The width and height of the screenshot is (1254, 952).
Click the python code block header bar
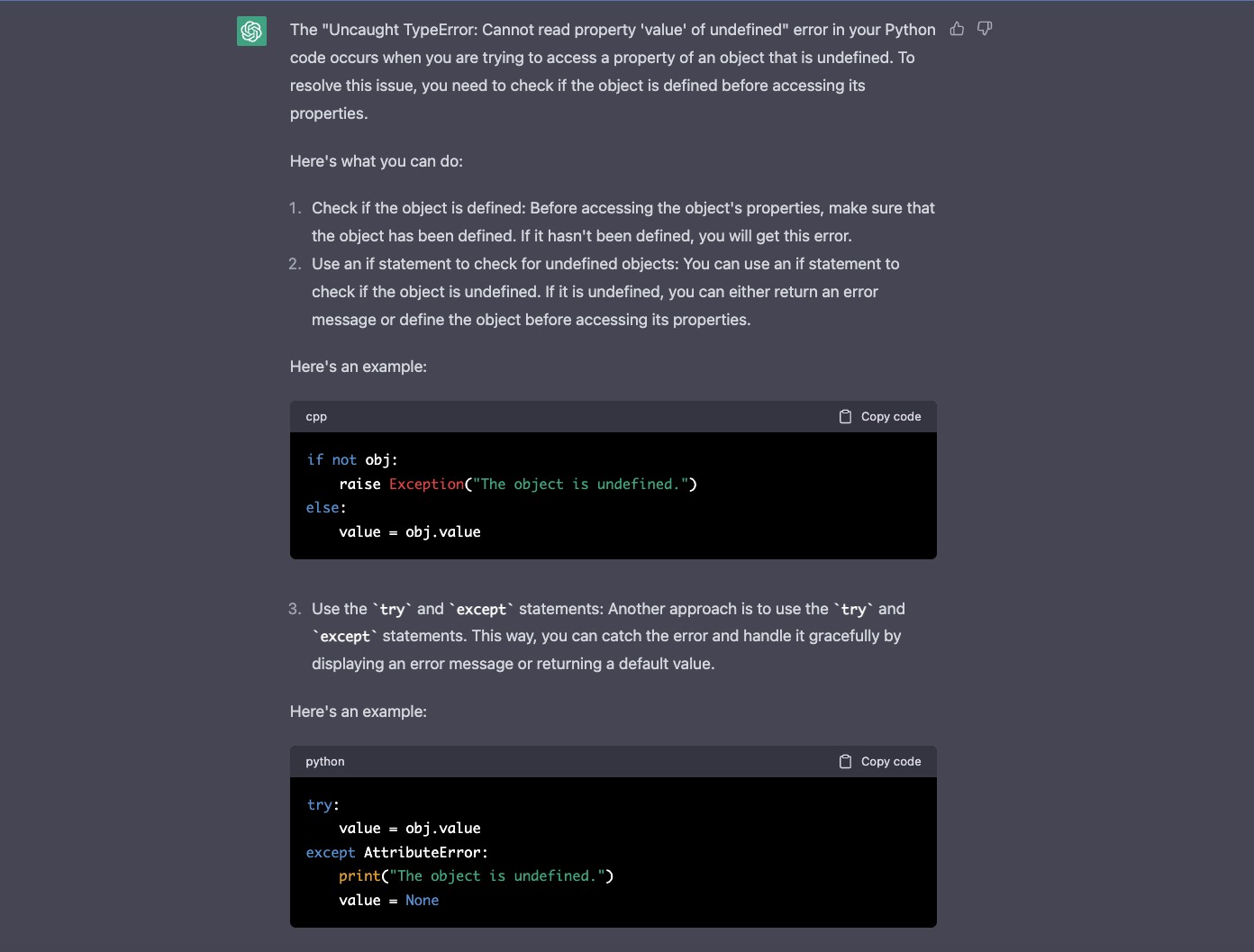coord(613,761)
